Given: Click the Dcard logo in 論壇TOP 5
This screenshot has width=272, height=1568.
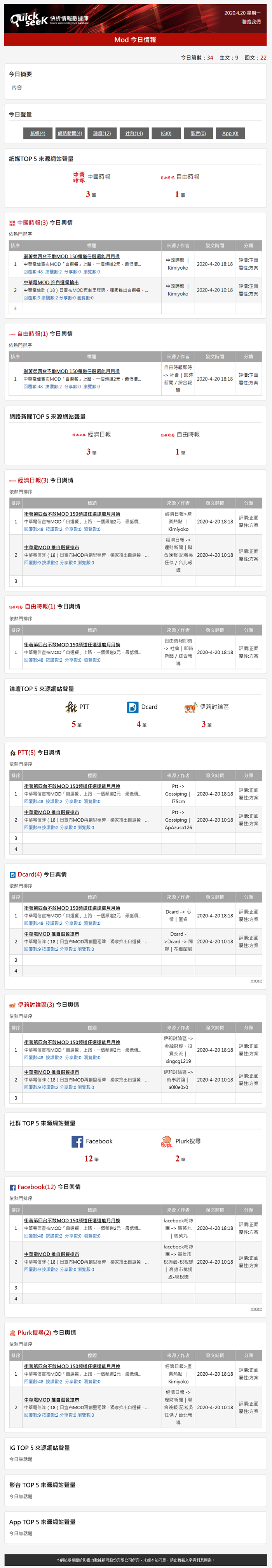Looking at the screenshot, I should click(x=133, y=707).
